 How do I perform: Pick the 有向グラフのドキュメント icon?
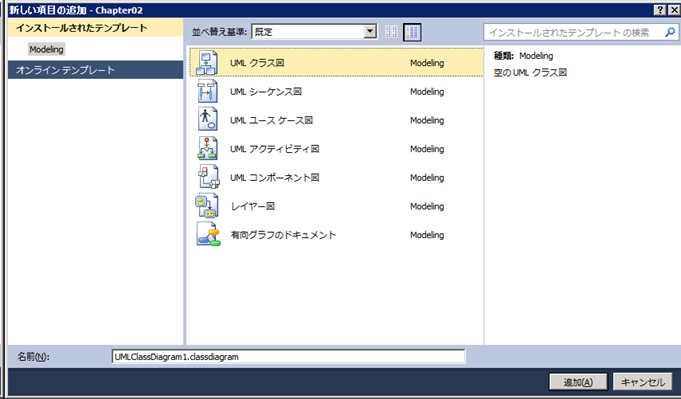(x=208, y=234)
